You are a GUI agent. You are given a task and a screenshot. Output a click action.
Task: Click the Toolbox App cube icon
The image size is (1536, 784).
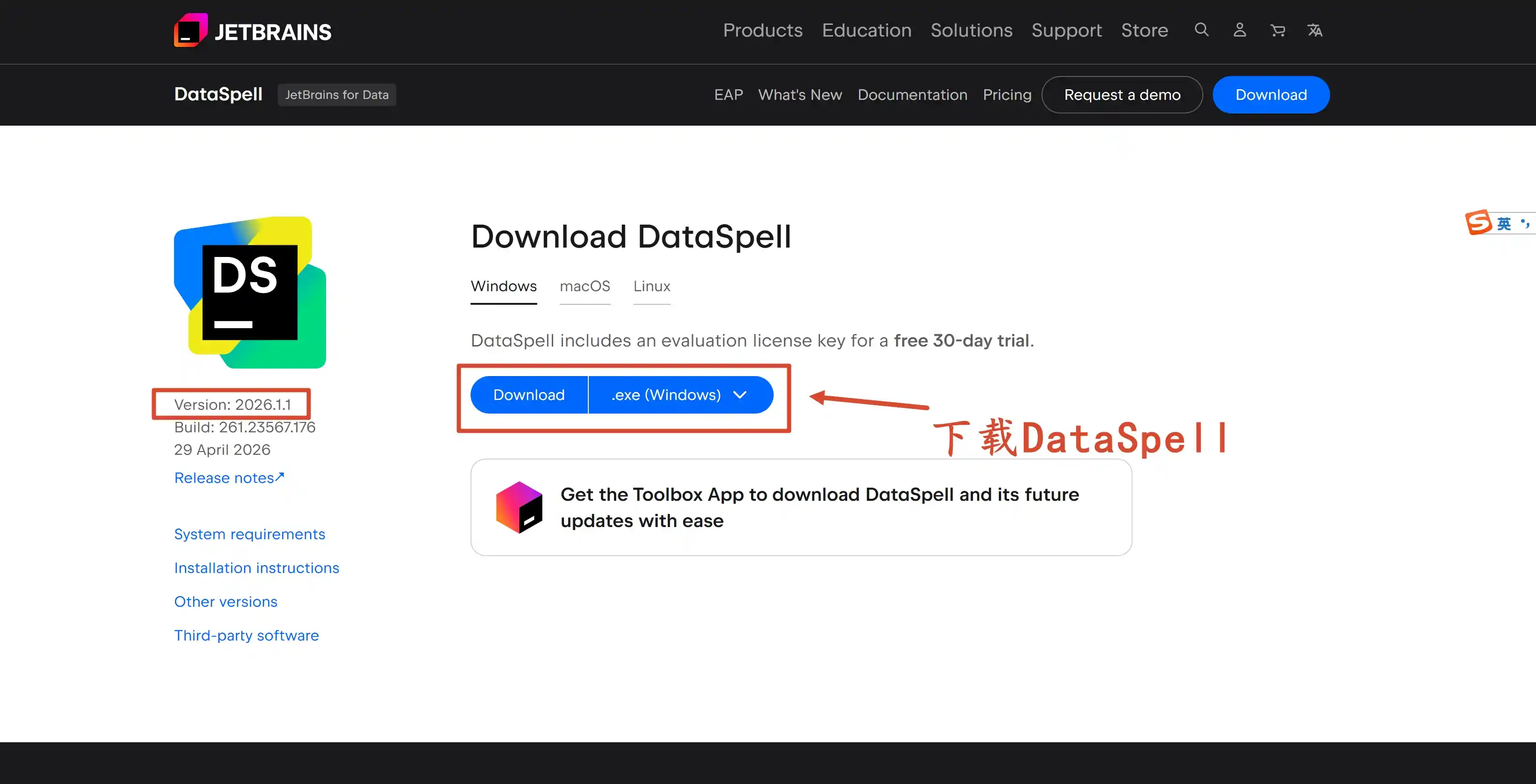point(519,507)
